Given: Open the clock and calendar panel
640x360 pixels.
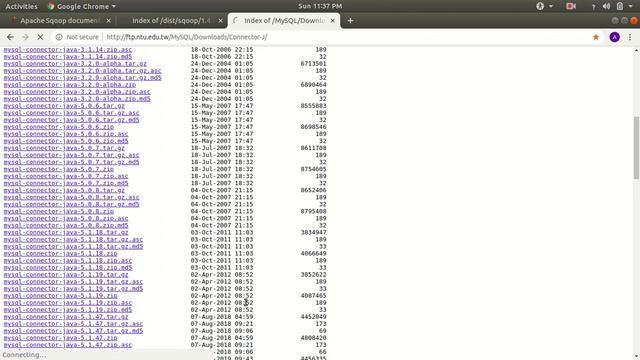Looking at the screenshot, I should pos(320,6).
